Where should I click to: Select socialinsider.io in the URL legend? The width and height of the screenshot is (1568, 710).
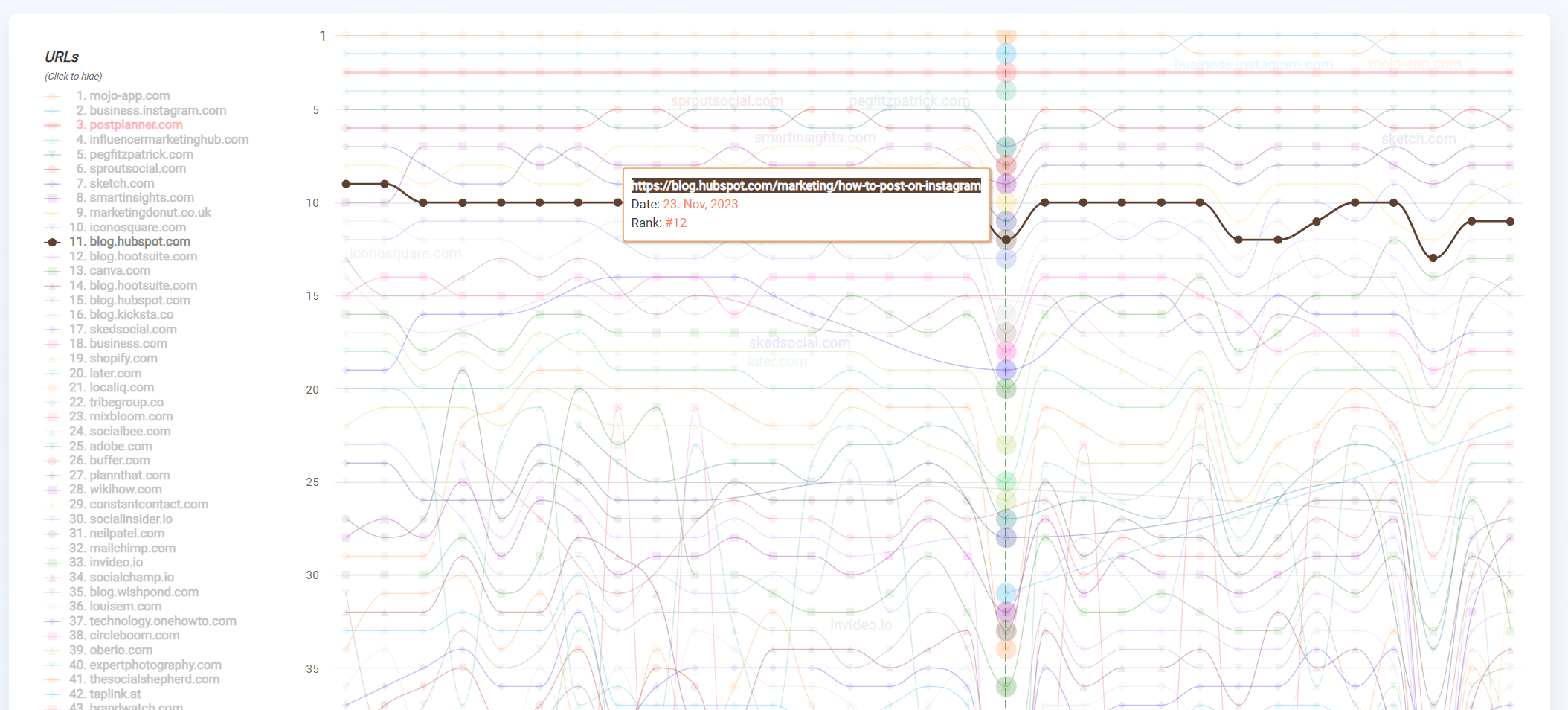point(108,519)
